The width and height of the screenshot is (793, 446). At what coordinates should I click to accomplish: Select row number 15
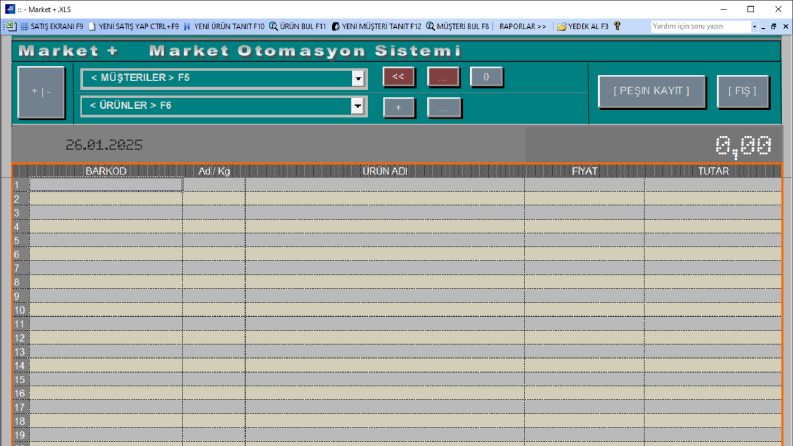click(20, 380)
